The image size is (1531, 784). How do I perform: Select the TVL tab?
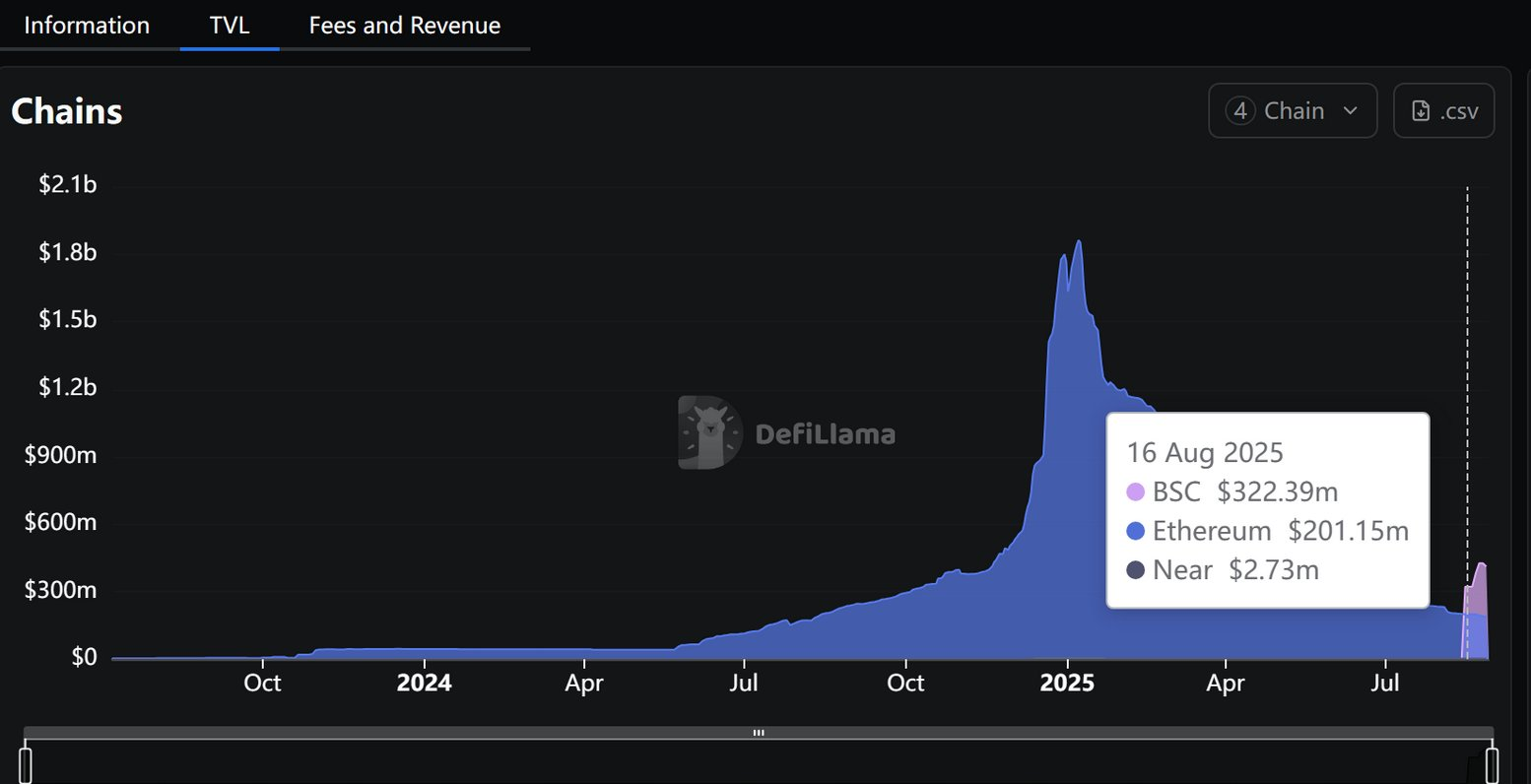pos(230,26)
